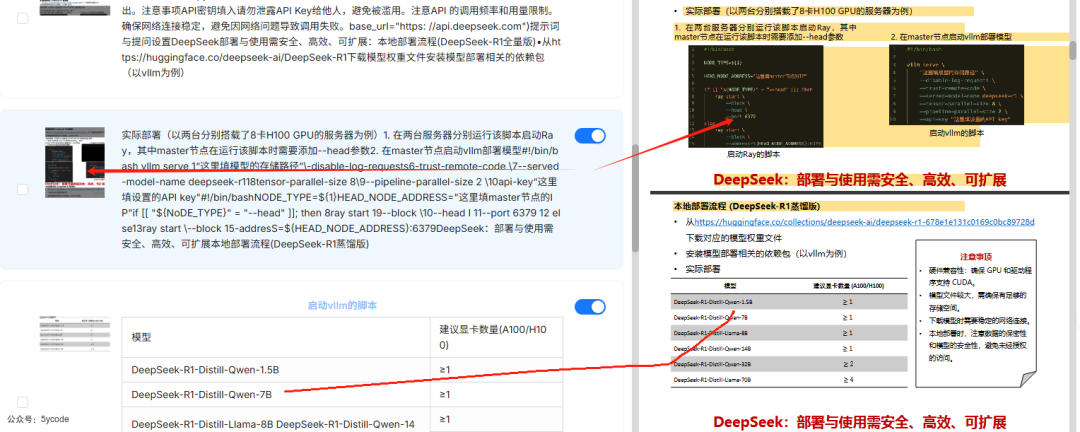Click the 模型 header cell in chunk table
This screenshot has height=432, width=1080.
(x=276, y=338)
